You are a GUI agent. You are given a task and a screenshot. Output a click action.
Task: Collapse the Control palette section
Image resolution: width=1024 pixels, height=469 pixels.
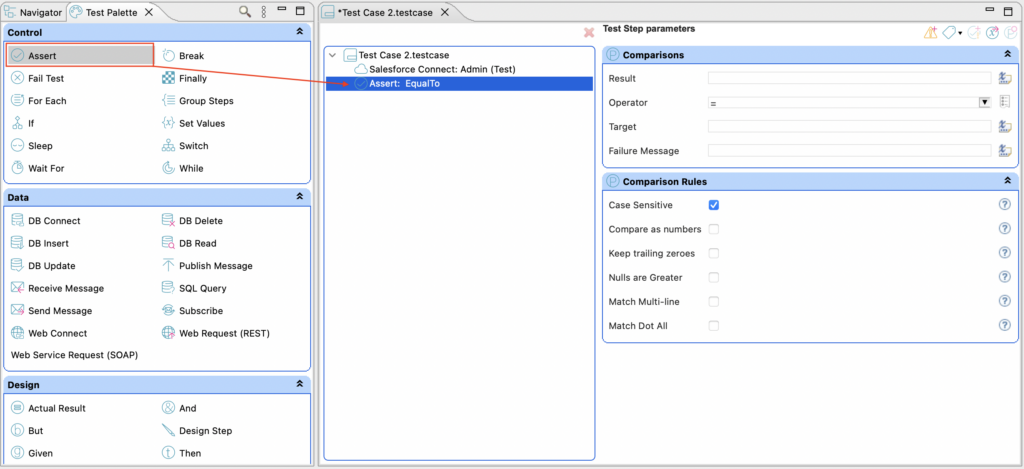300,32
